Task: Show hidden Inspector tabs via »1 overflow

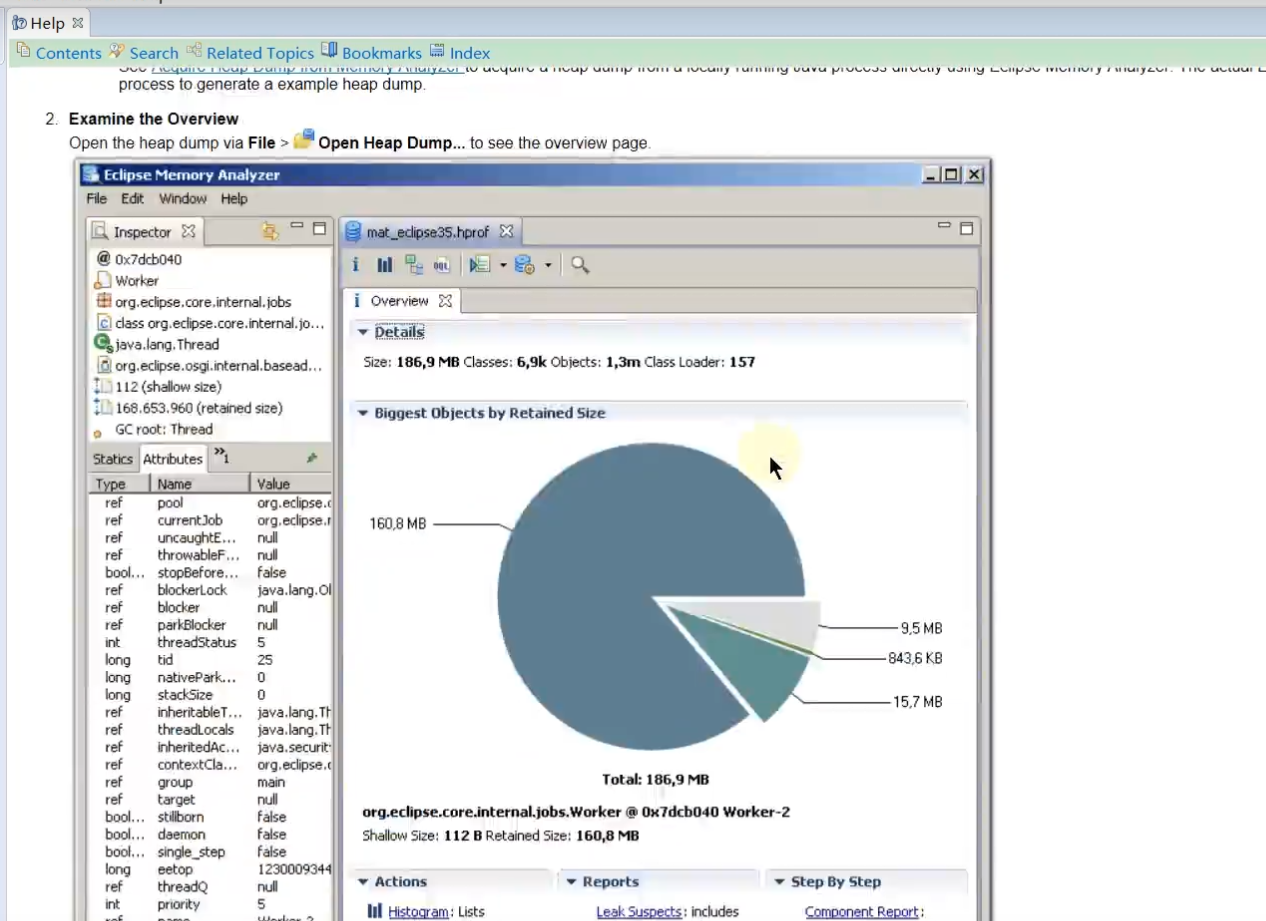Action: click(221, 457)
